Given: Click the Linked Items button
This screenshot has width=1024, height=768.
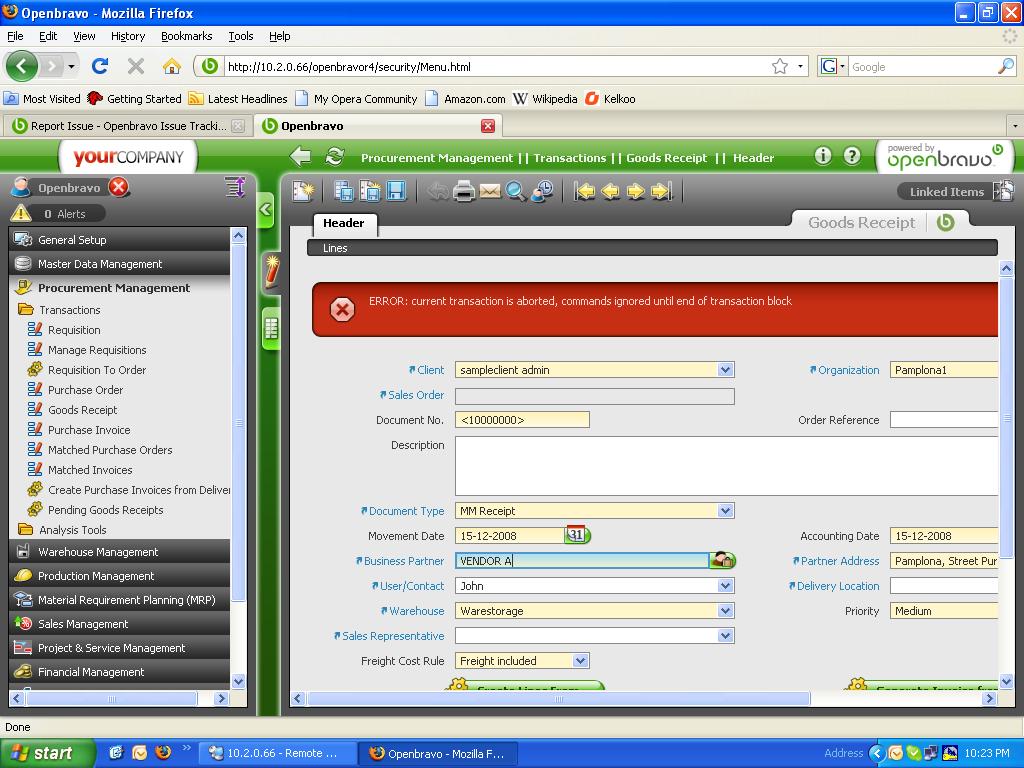Looking at the screenshot, I should tap(946, 192).
